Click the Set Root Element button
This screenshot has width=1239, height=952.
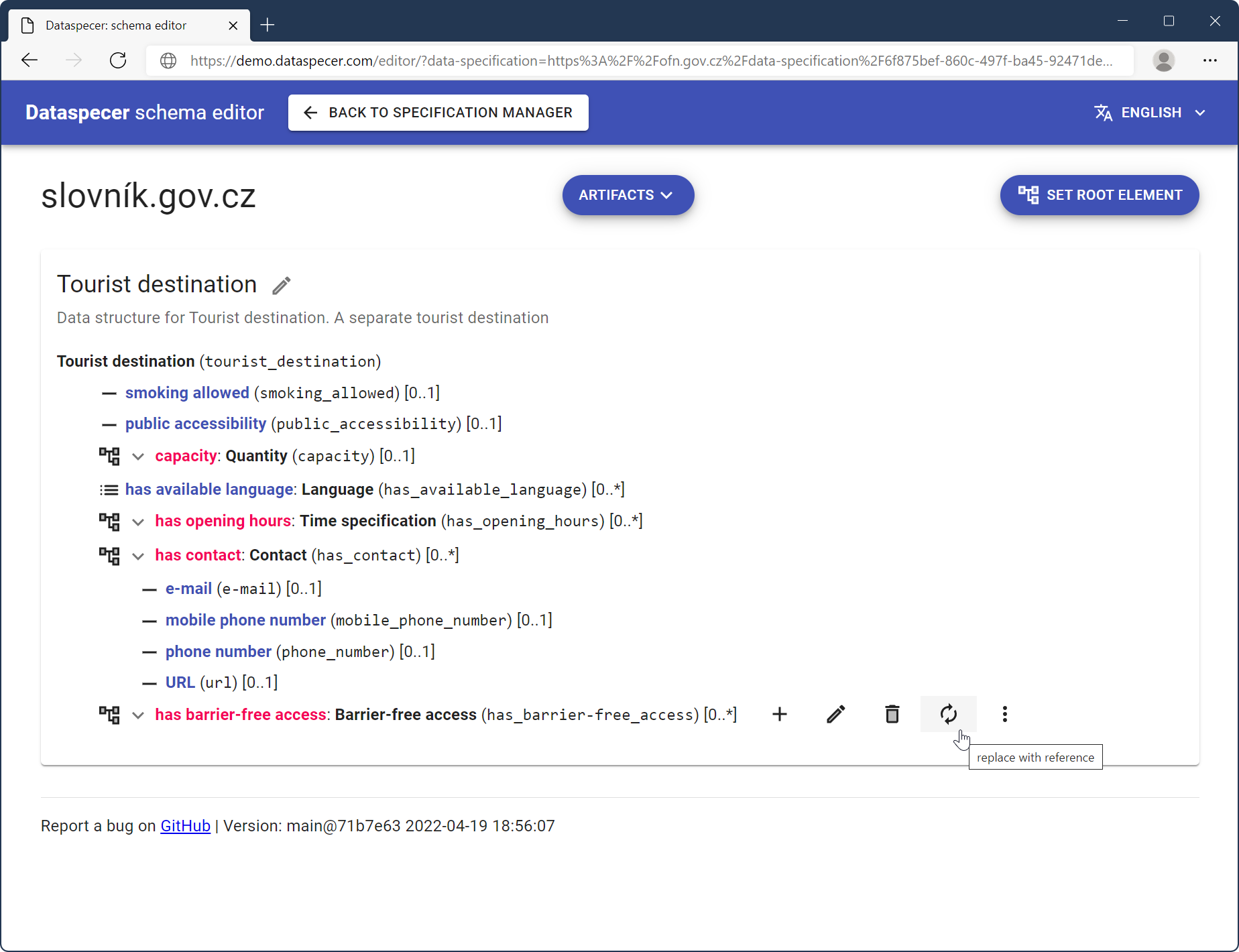coord(1100,195)
